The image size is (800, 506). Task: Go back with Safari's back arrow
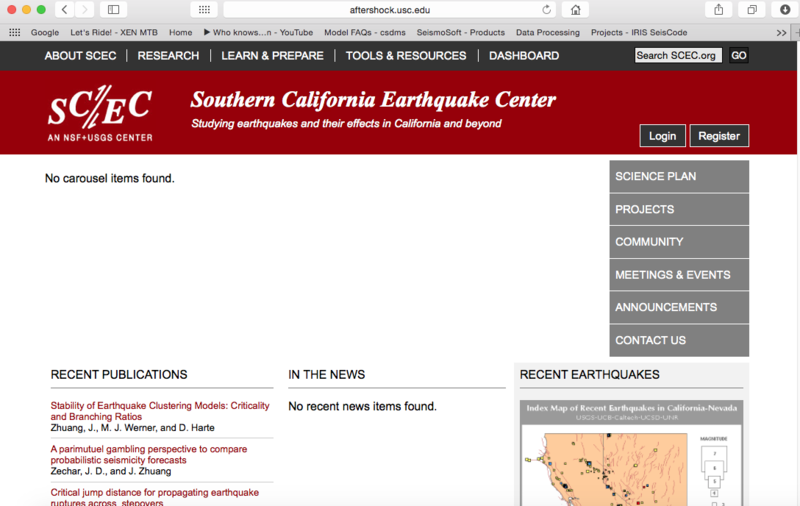(x=65, y=10)
